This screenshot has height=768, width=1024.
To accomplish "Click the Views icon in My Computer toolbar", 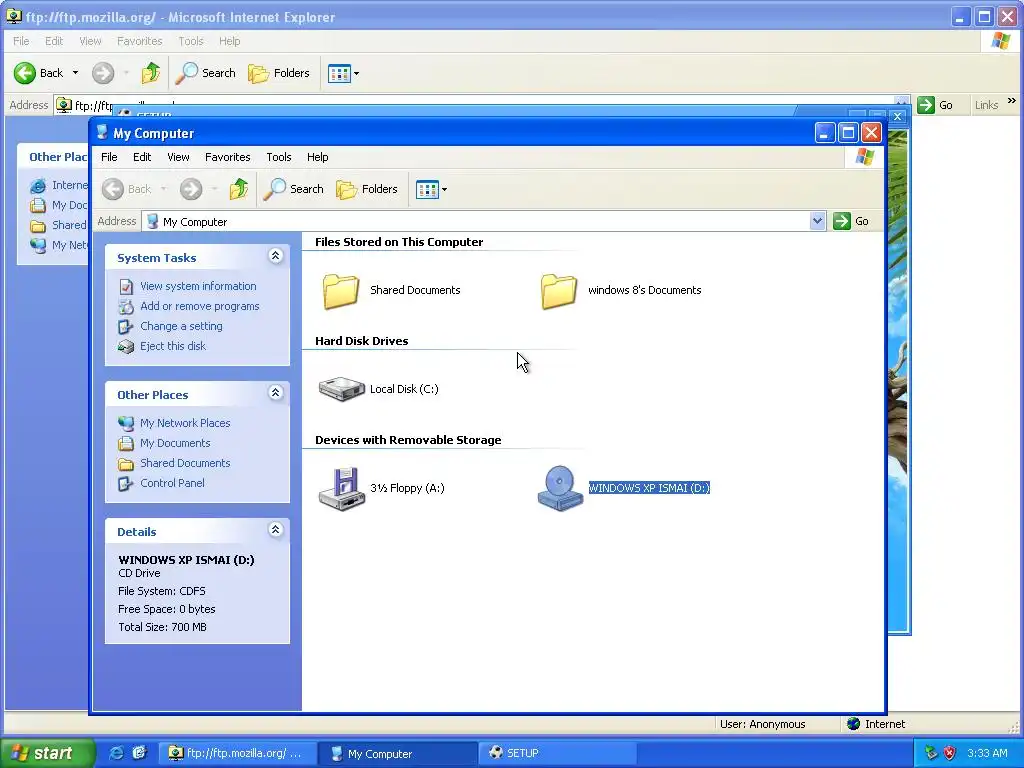I will pos(427,189).
